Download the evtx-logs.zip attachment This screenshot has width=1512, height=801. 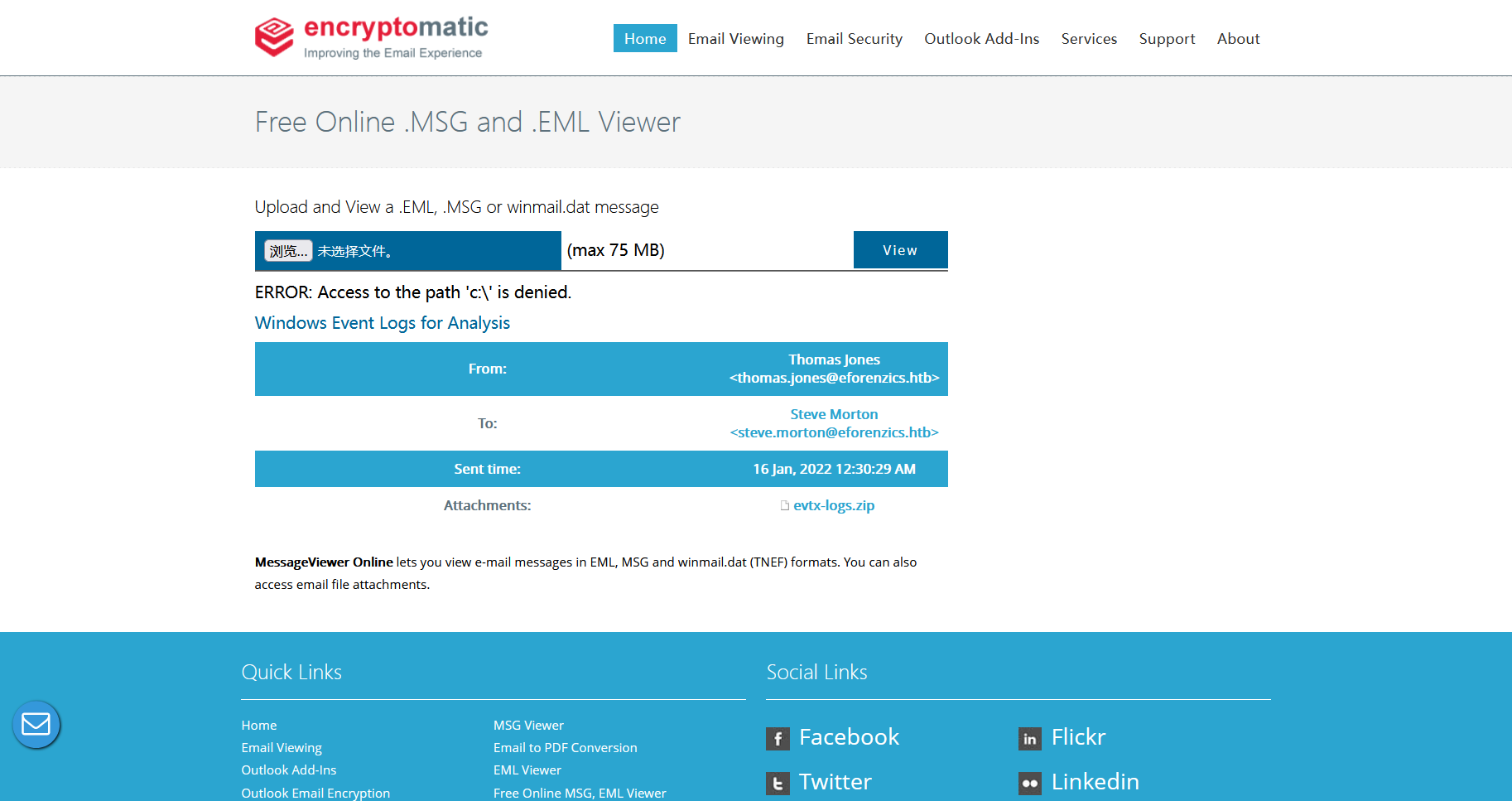pos(834,505)
